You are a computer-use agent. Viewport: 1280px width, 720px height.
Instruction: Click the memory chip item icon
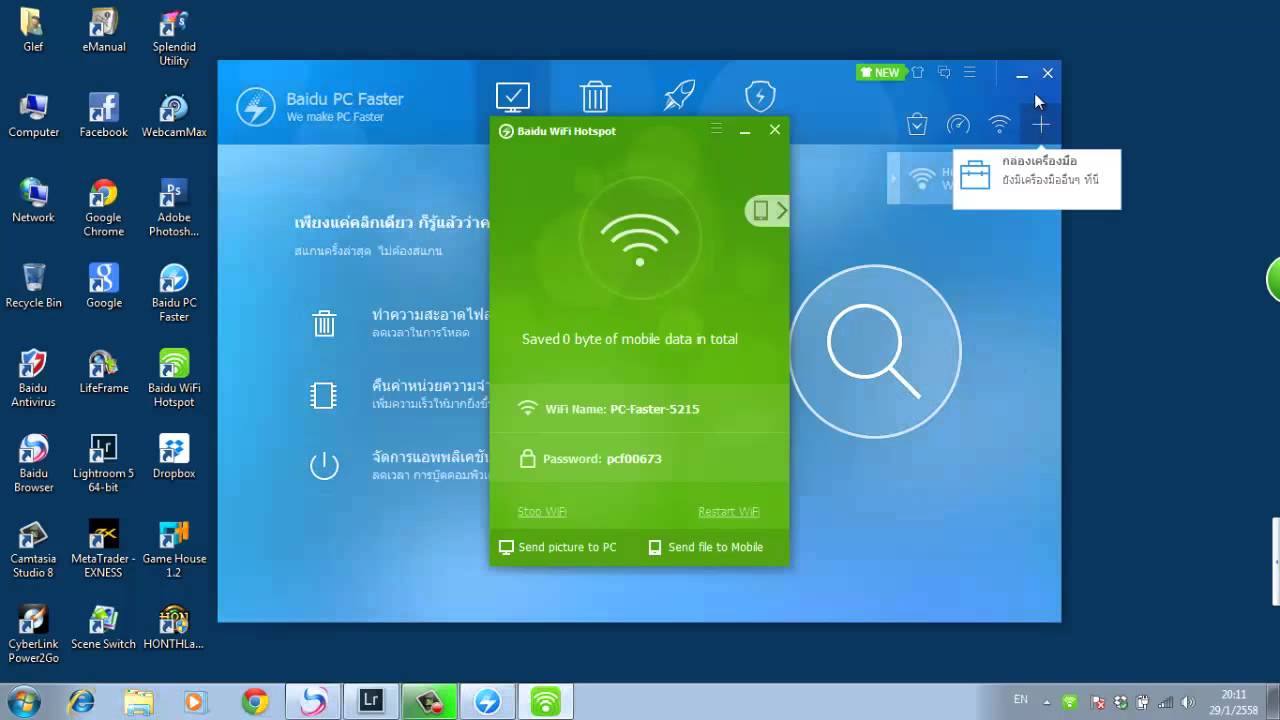pyautogui.click(x=323, y=395)
